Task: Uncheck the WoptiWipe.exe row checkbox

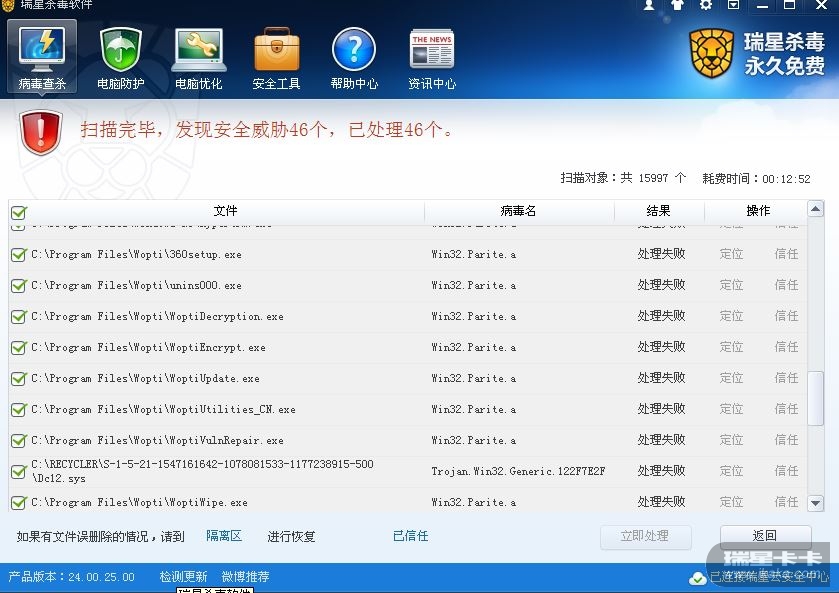Action: click(19, 503)
